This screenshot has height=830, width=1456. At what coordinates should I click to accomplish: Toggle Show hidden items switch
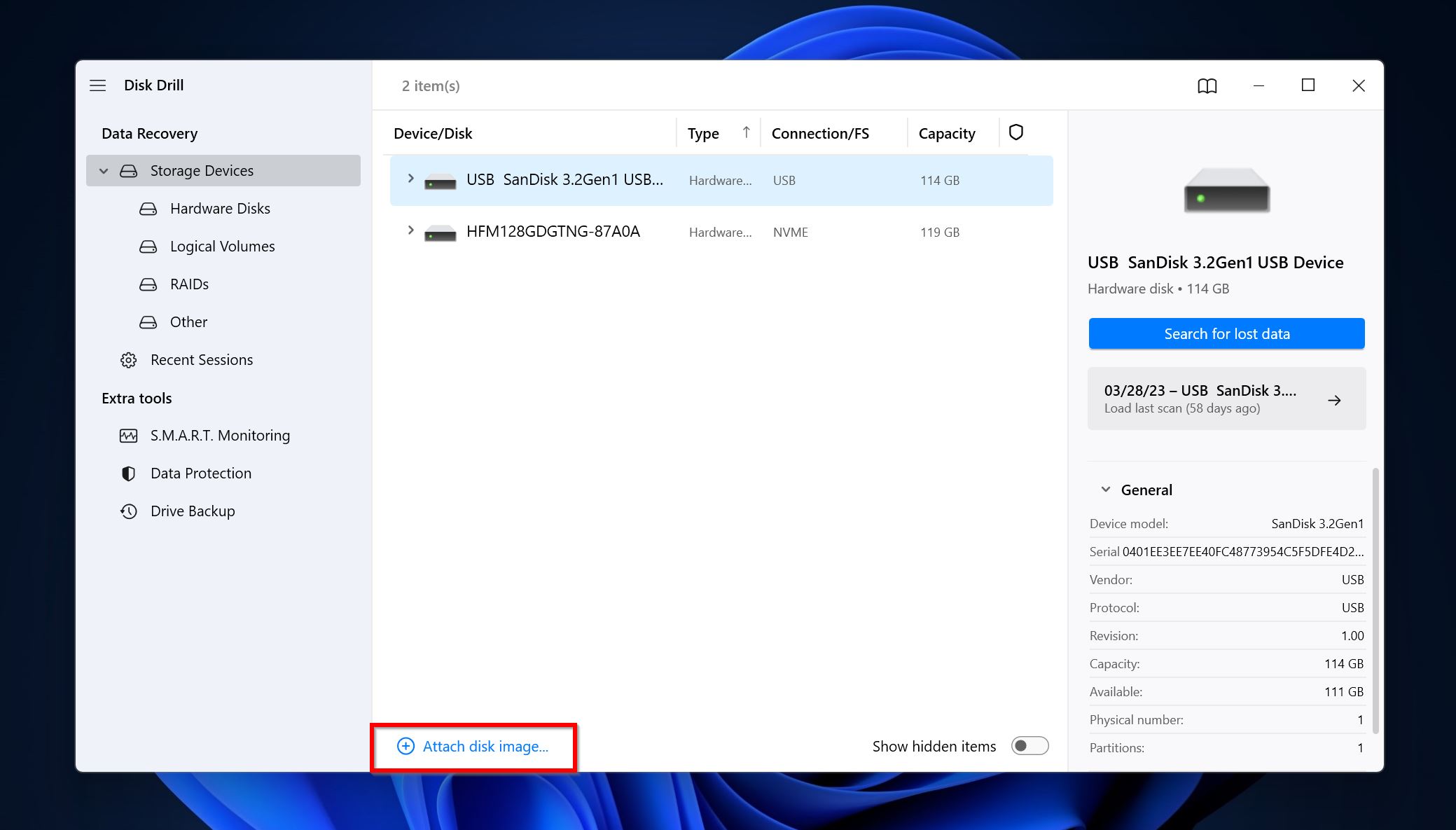coord(1030,745)
